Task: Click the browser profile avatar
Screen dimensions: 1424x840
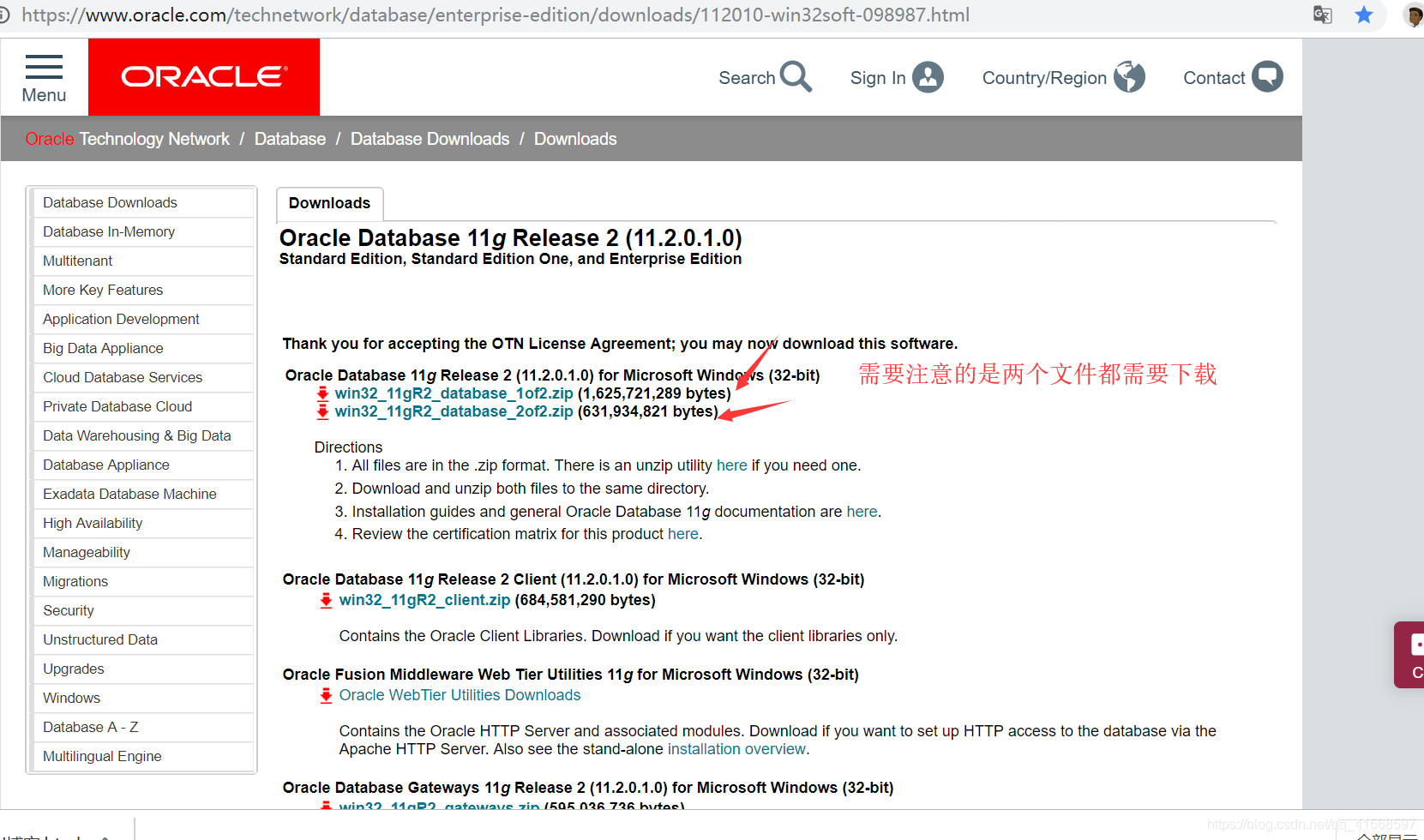Action: coord(1413,15)
